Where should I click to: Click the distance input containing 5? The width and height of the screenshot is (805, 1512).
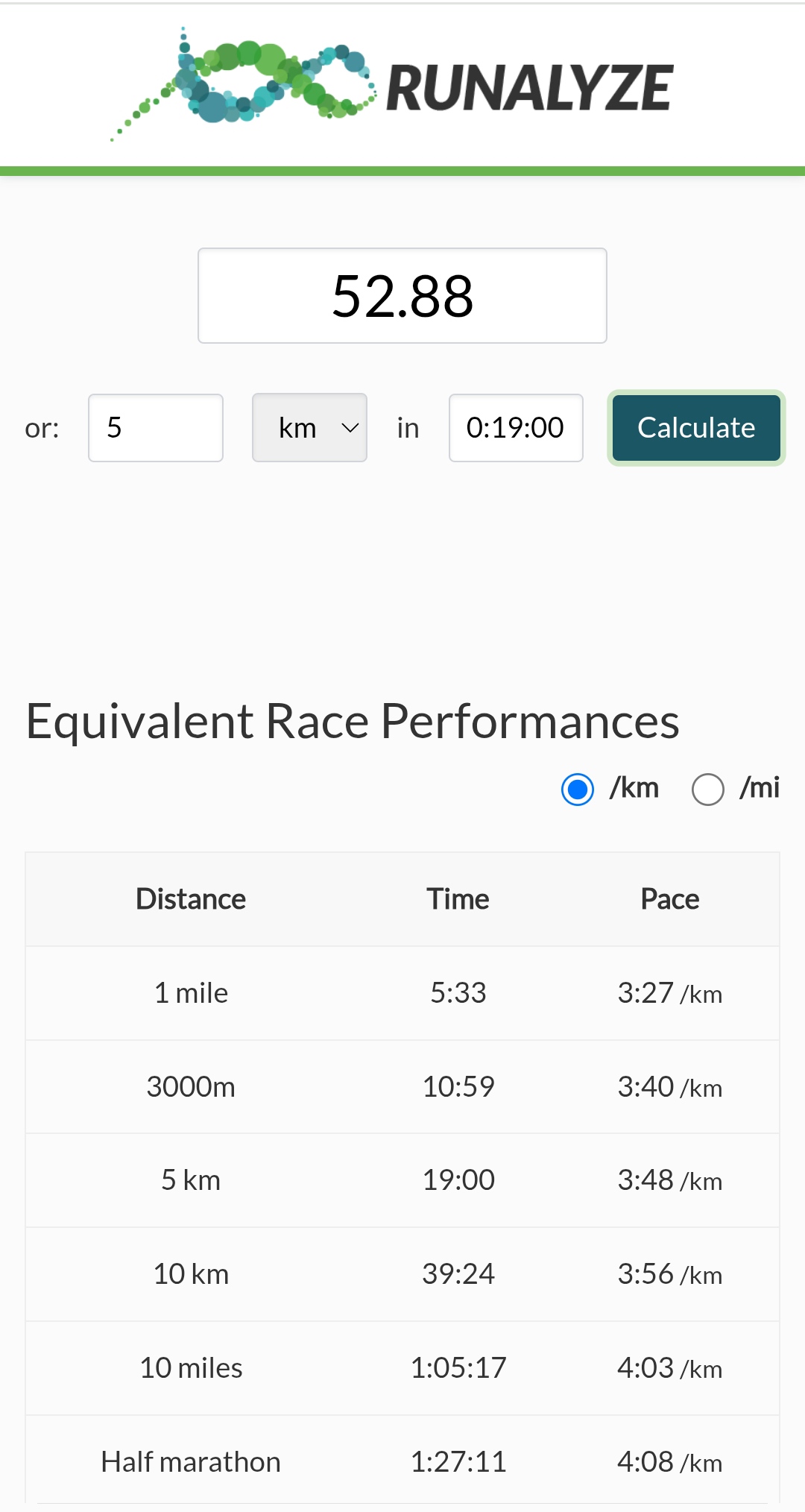click(156, 428)
